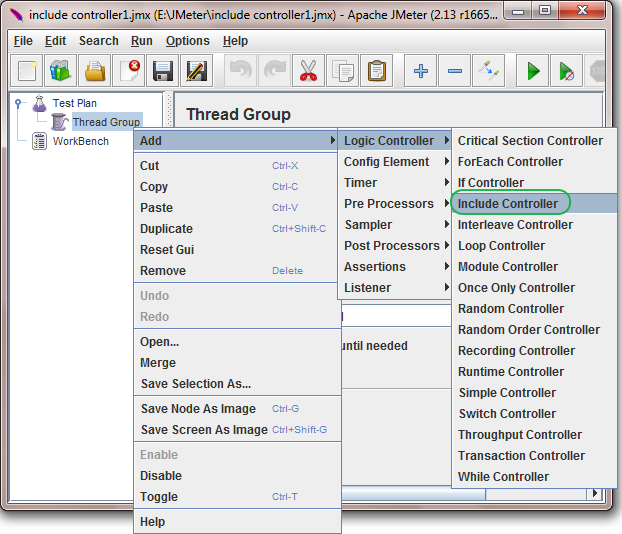This screenshot has width=622, height=534.
Task: Expand the Post Processors submenu
Action: click(x=394, y=246)
